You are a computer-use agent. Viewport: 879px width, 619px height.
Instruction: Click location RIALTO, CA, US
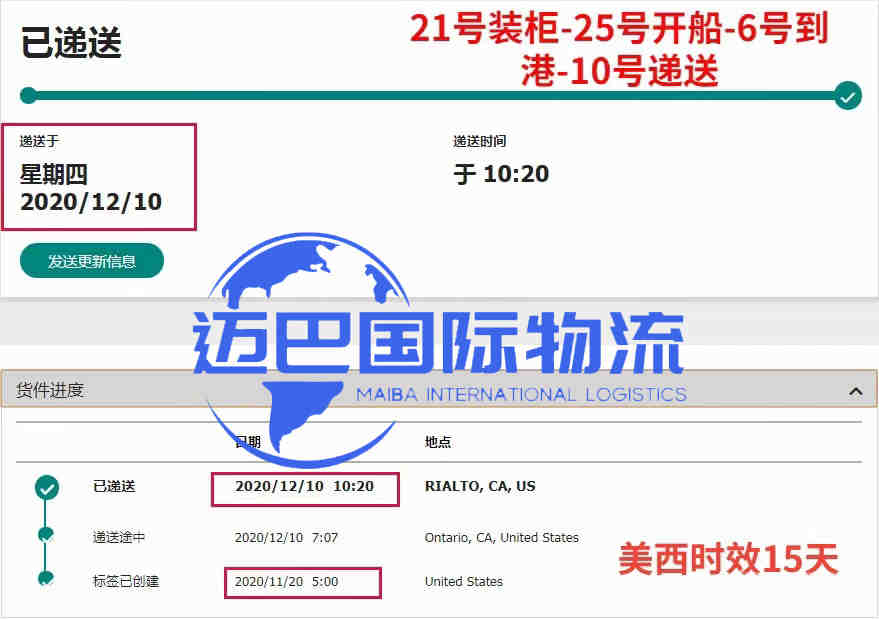click(480, 486)
